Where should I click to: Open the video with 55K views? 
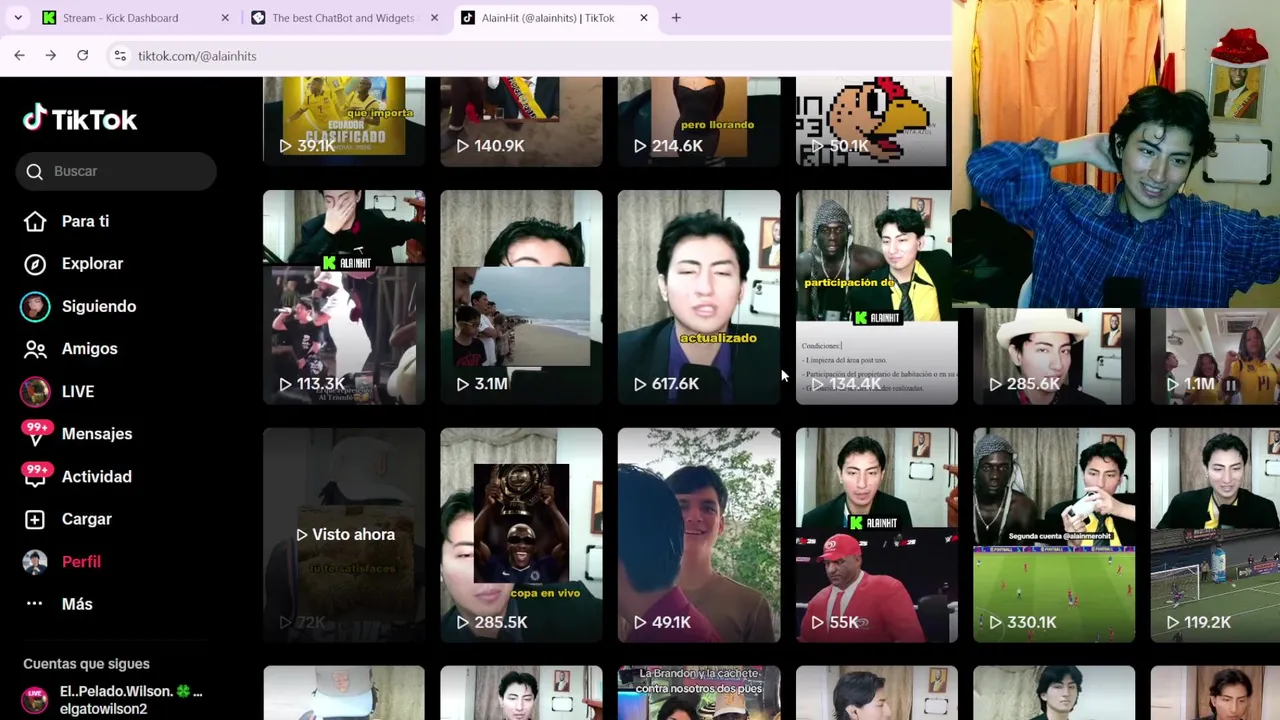pos(876,535)
